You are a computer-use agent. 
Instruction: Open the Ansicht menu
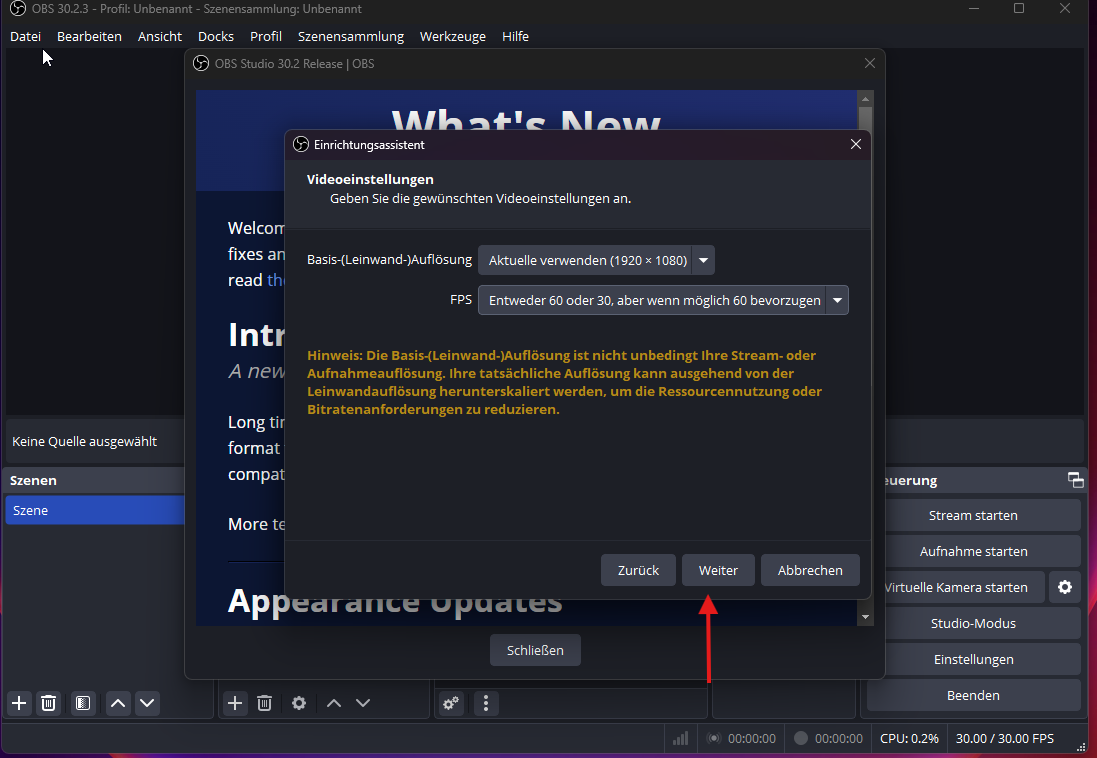(160, 36)
